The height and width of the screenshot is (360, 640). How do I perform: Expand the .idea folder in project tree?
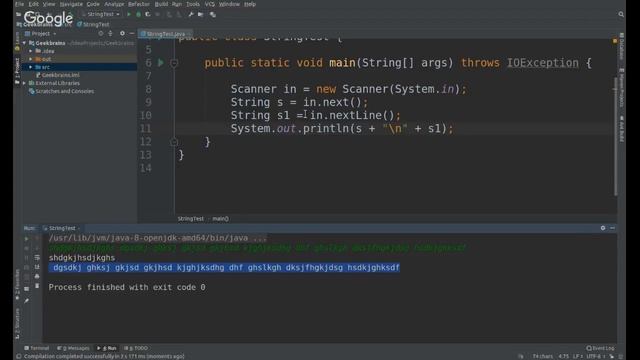31,51
